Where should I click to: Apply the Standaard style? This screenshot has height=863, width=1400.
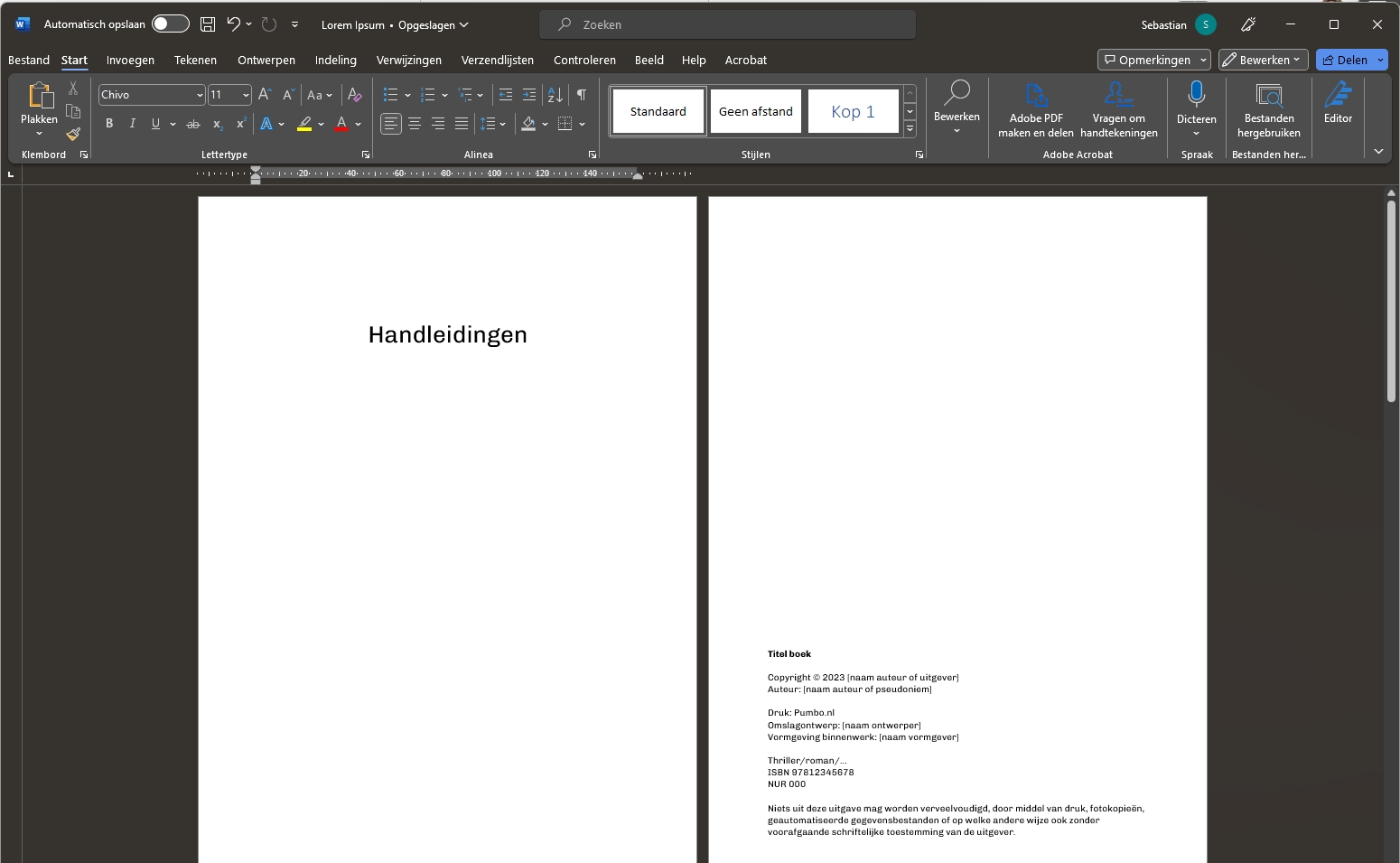(658, 111)
